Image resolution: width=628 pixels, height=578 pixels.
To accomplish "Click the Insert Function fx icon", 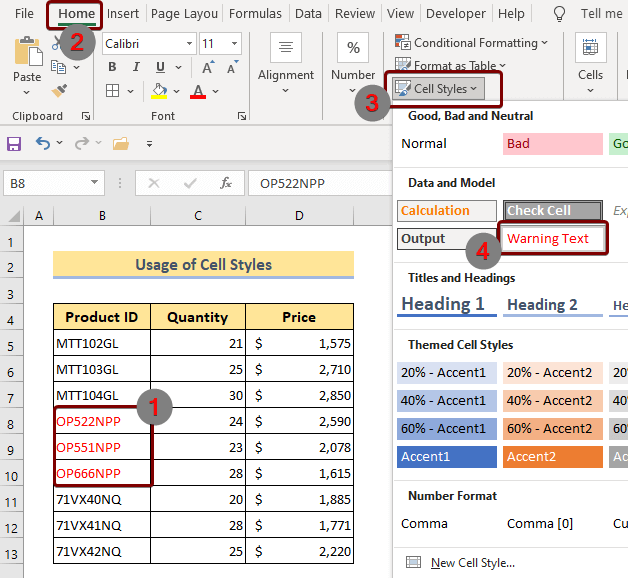I will coord(226,183).
